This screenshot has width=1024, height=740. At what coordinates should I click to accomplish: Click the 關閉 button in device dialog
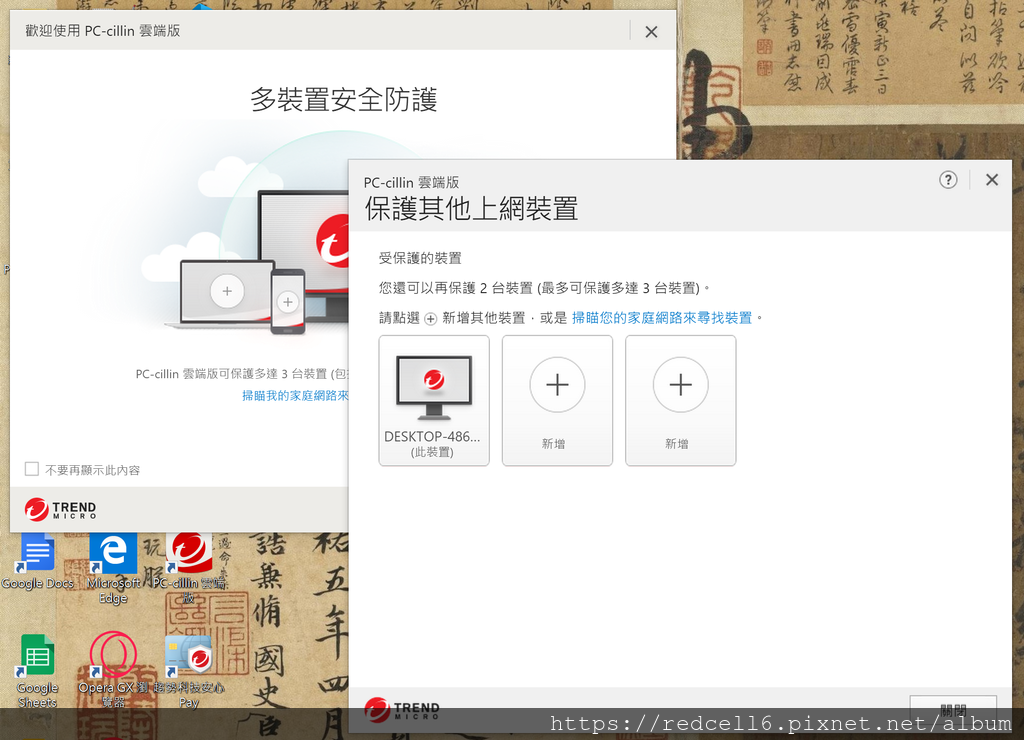953,709
